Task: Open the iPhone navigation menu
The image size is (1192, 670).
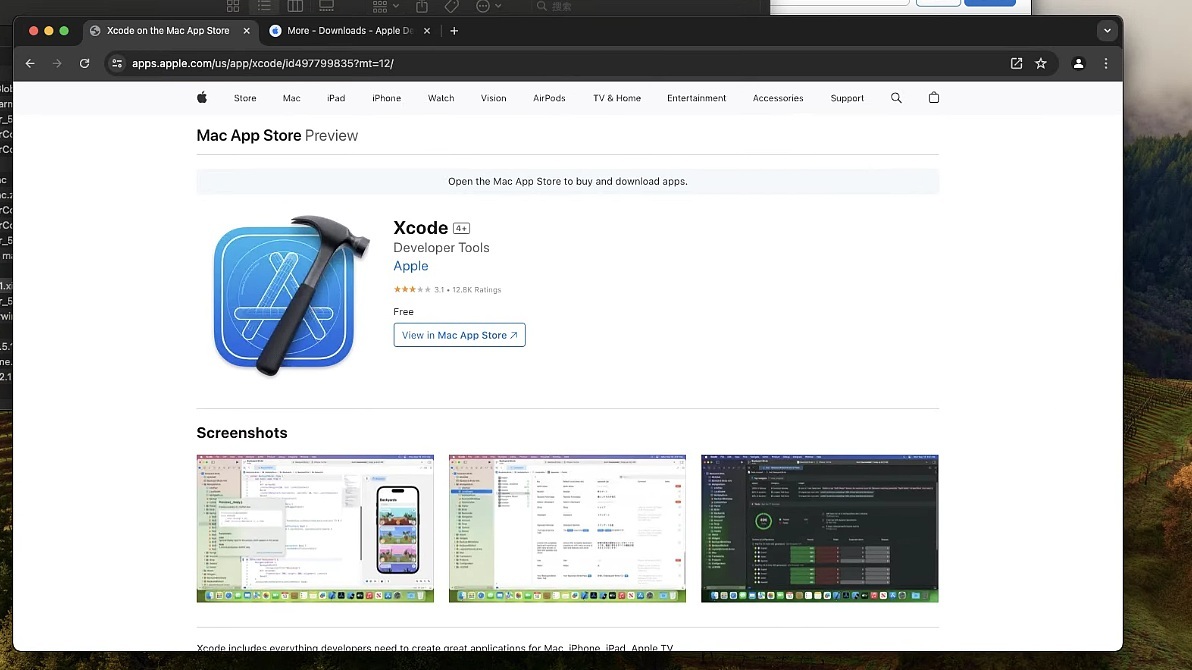Action: click(386, 98)
